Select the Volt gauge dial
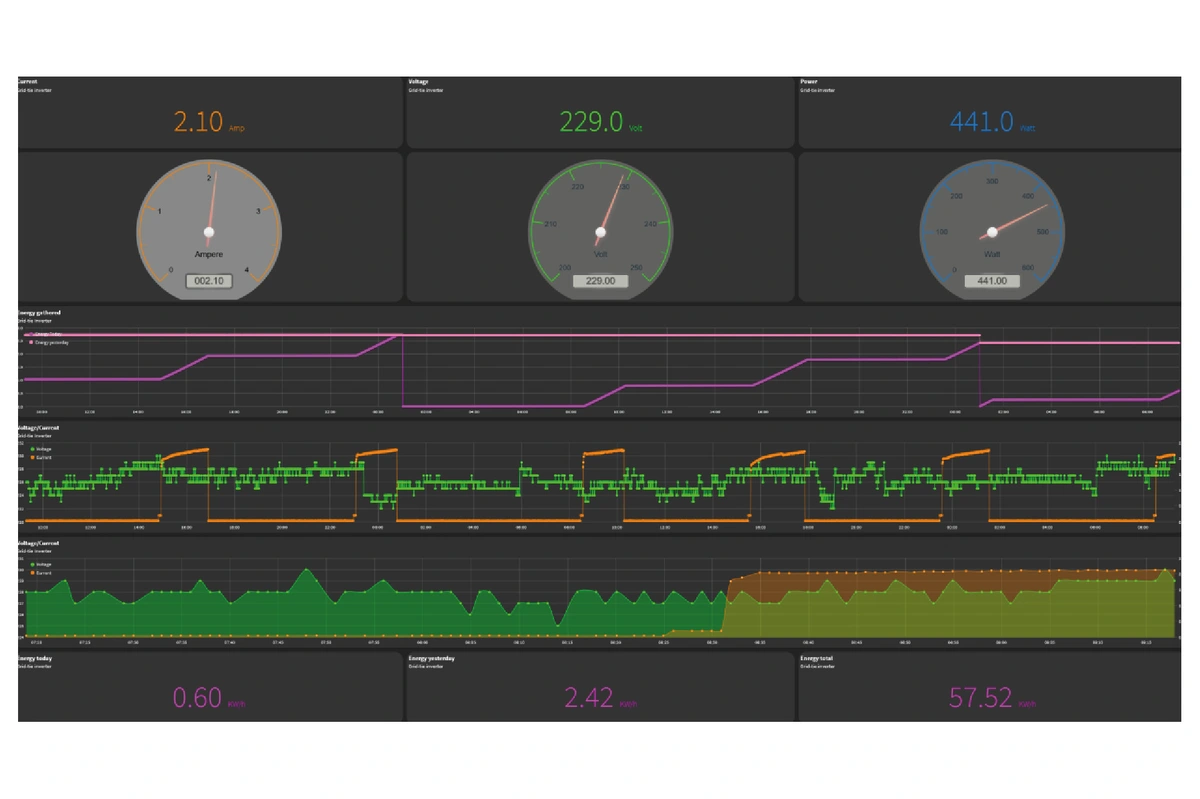This screenshot has width=1200, height=799. 601,229
